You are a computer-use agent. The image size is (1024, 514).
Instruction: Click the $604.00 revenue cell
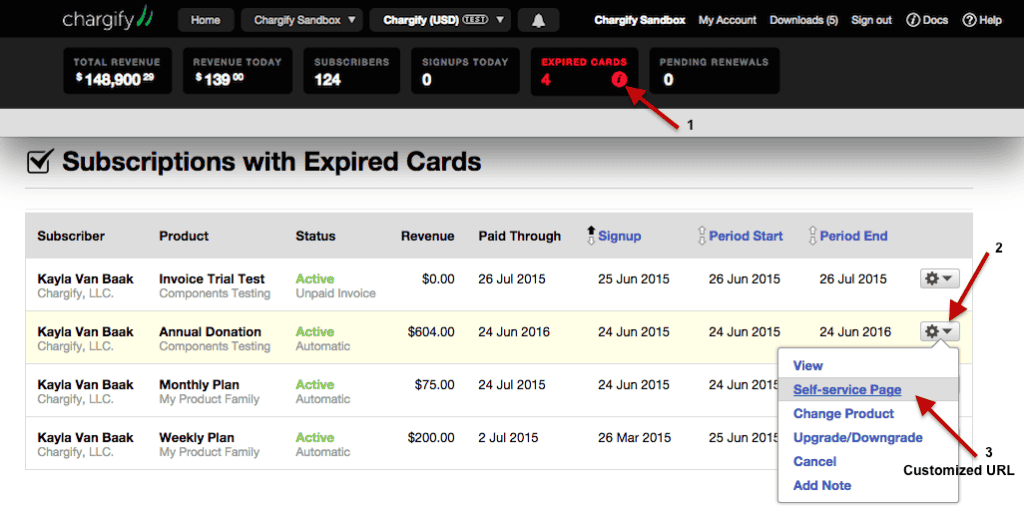tap(431, 332)
